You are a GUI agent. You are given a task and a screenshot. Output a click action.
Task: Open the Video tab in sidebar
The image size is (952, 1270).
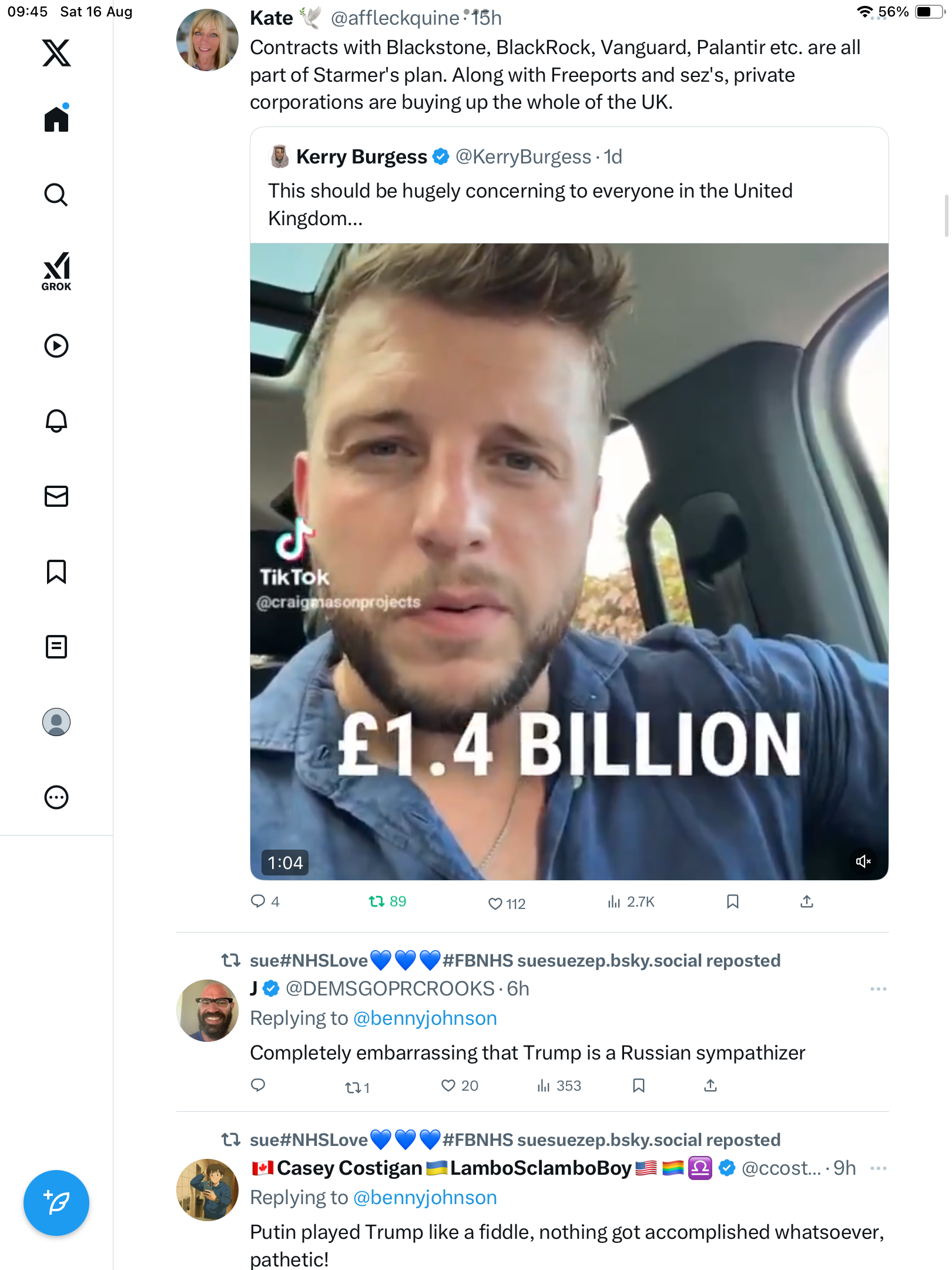[56, 346]
